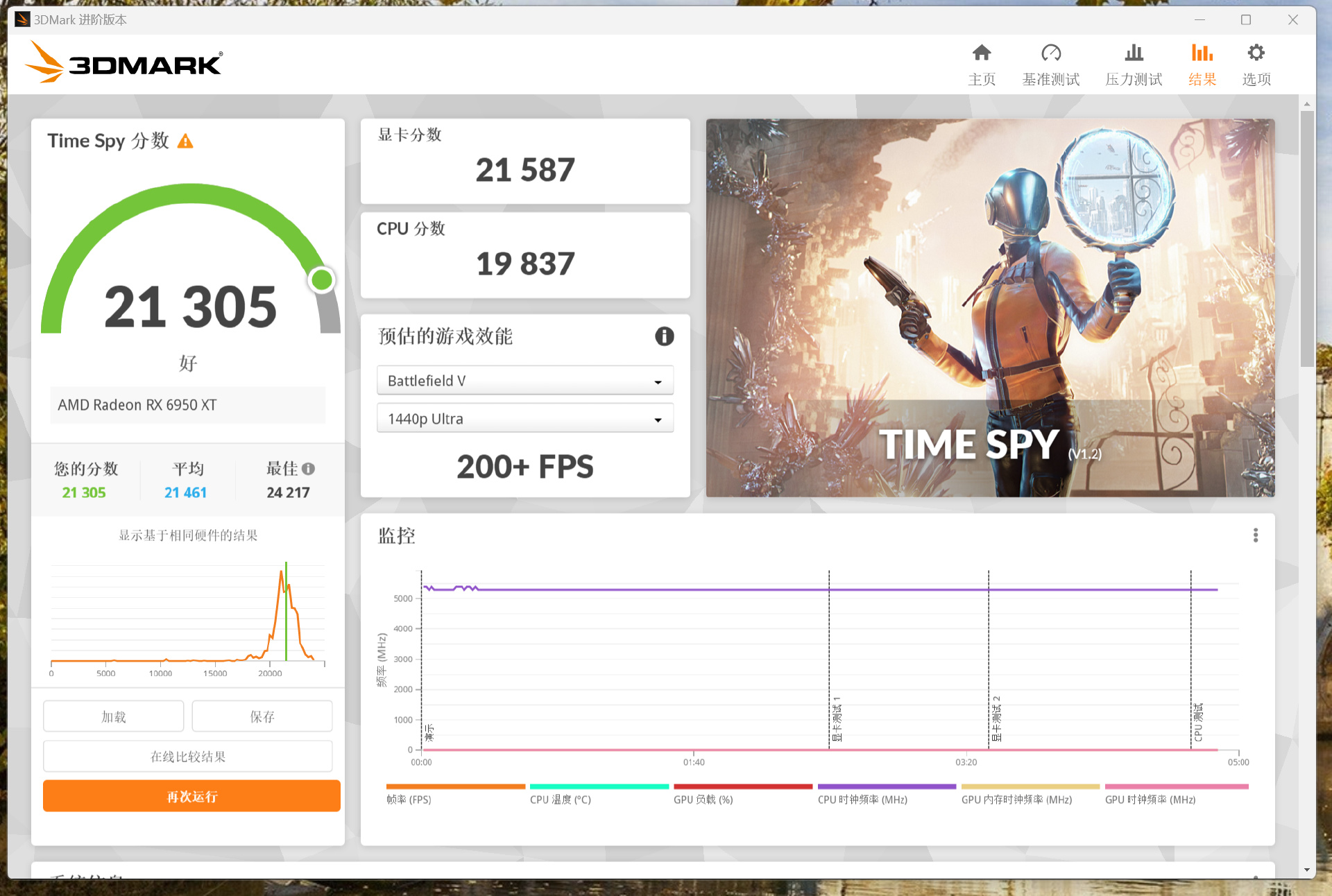Click the 3DMark logo in header
The height and width of the screenshot is (896, 1332).
tap(125, 63)
